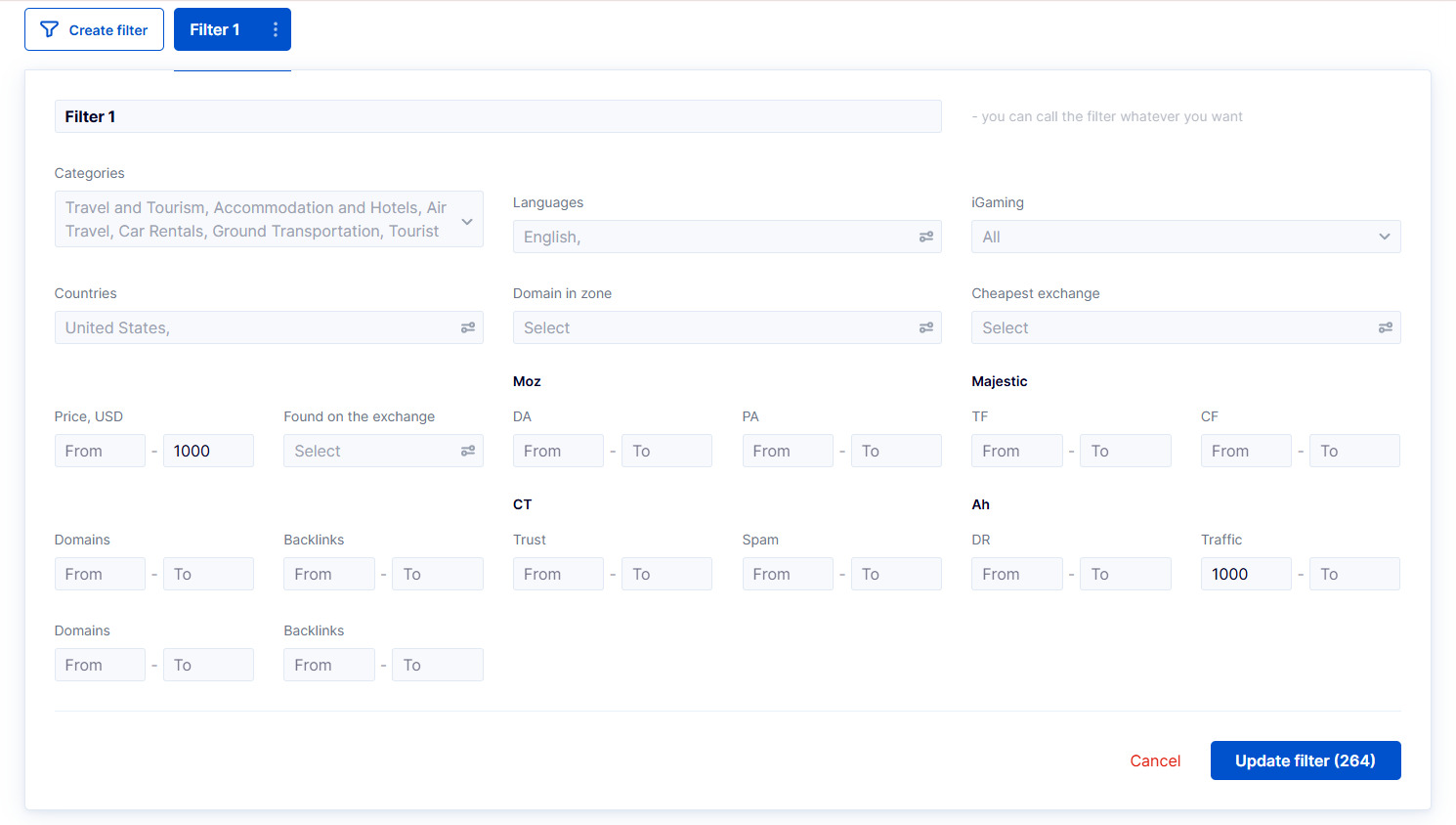Click the Traffic From field showing 1000

coord(1245,574)
